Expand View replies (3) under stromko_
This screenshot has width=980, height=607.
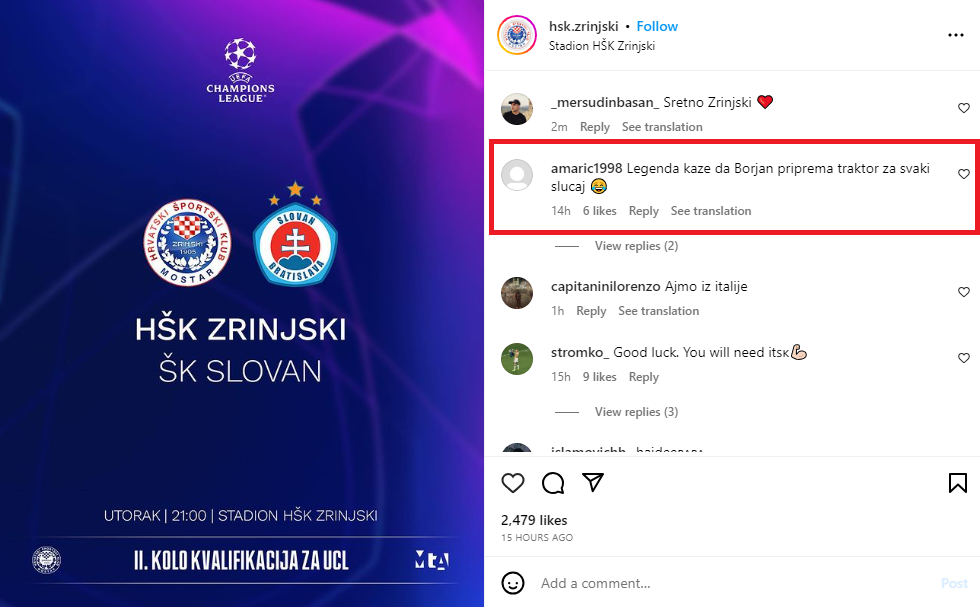636,412
